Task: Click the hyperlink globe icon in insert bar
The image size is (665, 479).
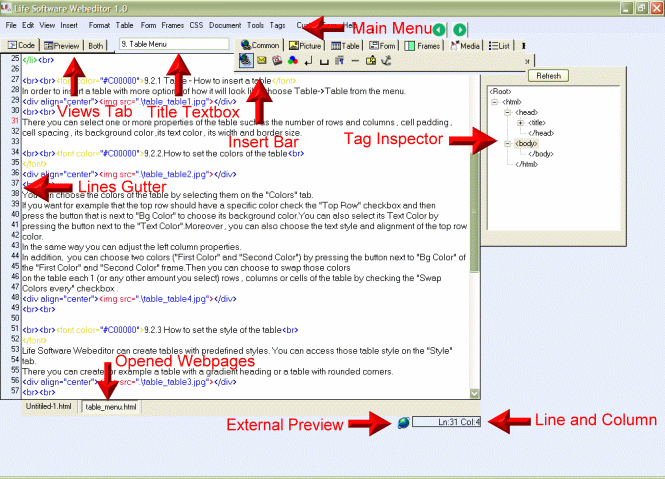Action: tap(246, 61)
